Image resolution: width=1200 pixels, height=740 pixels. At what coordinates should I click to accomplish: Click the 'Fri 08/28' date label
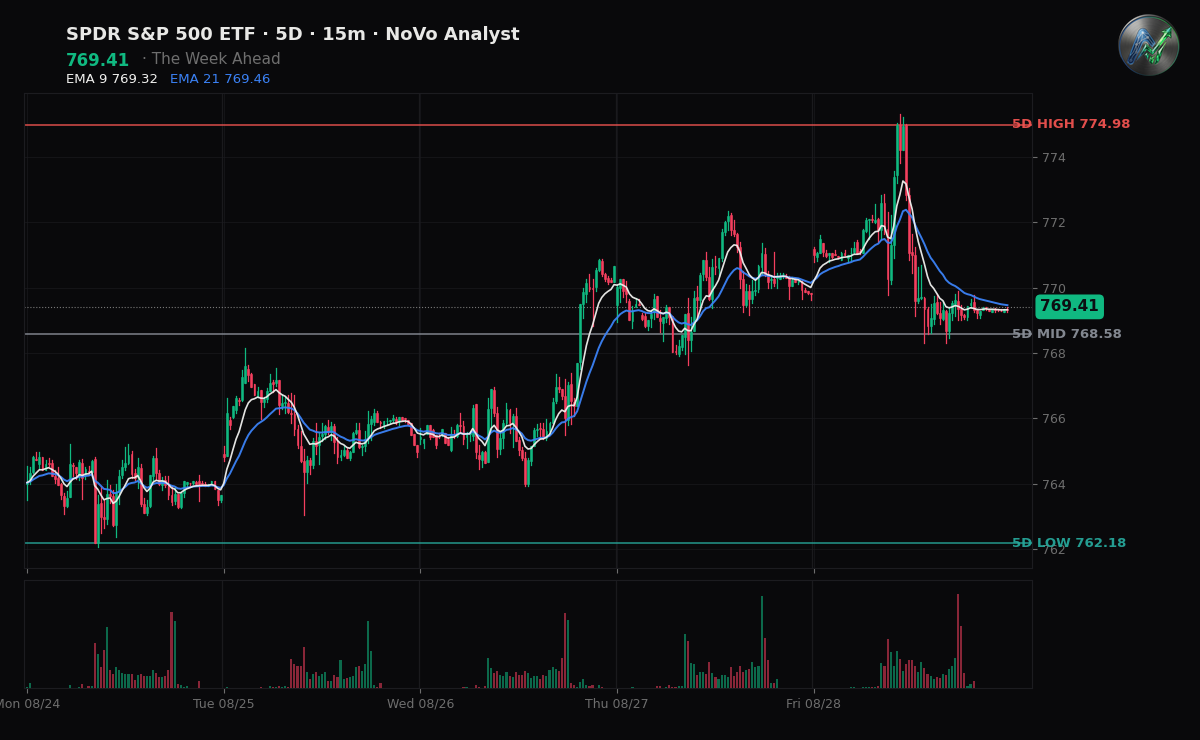click(813, 704)
